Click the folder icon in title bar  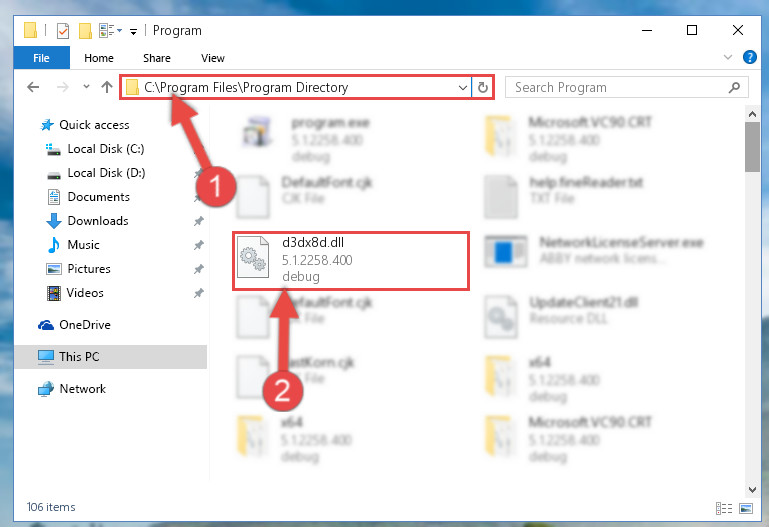pos(30,30)
